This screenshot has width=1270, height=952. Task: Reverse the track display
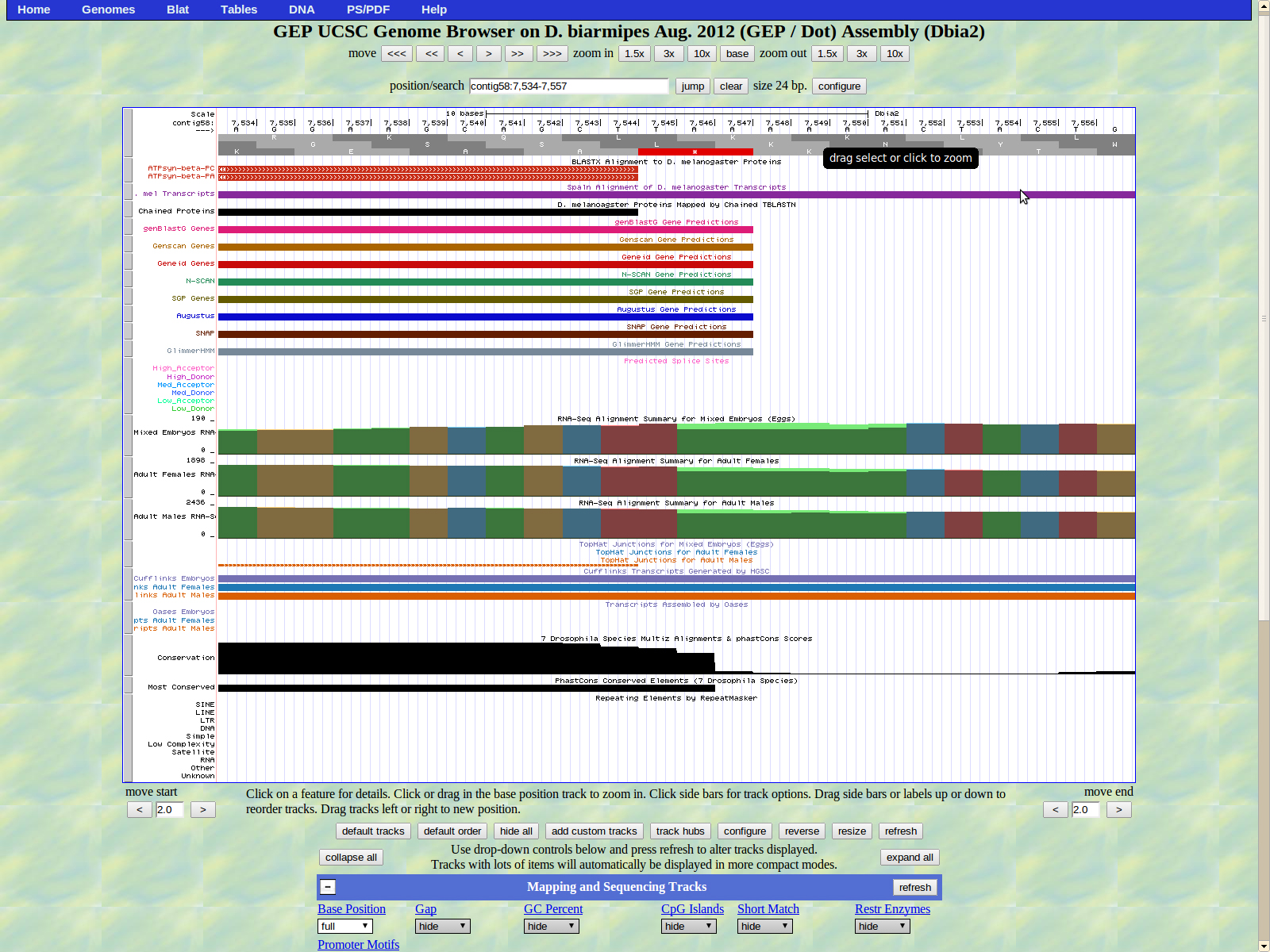(x=802, y=831)
